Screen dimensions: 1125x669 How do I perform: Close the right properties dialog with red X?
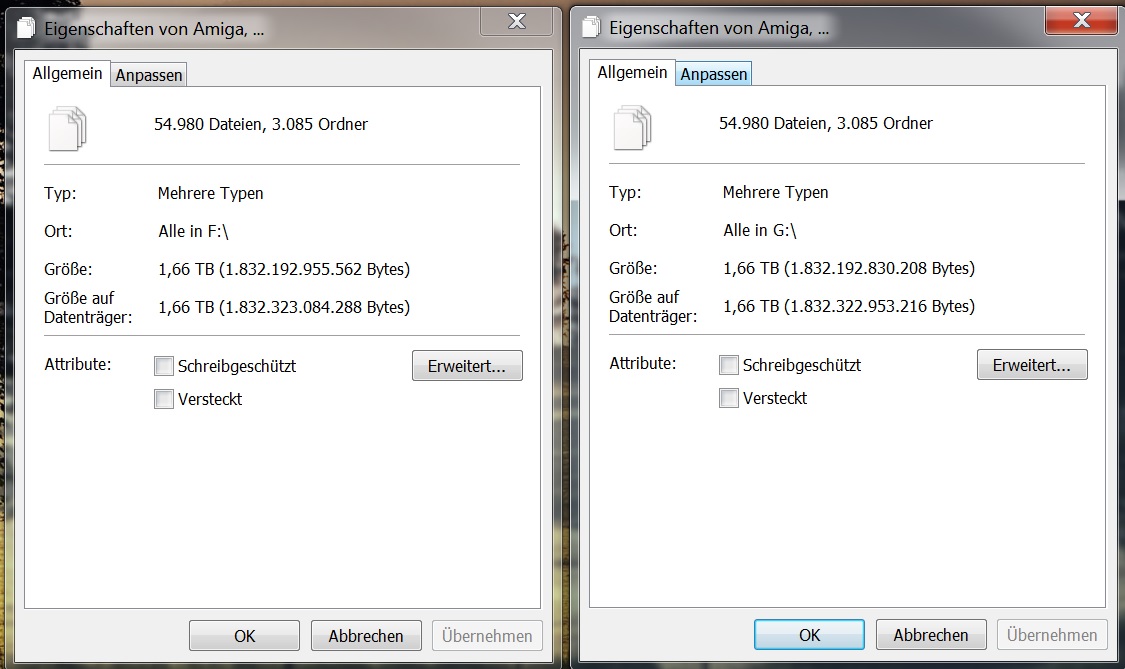pos(1081,21)
